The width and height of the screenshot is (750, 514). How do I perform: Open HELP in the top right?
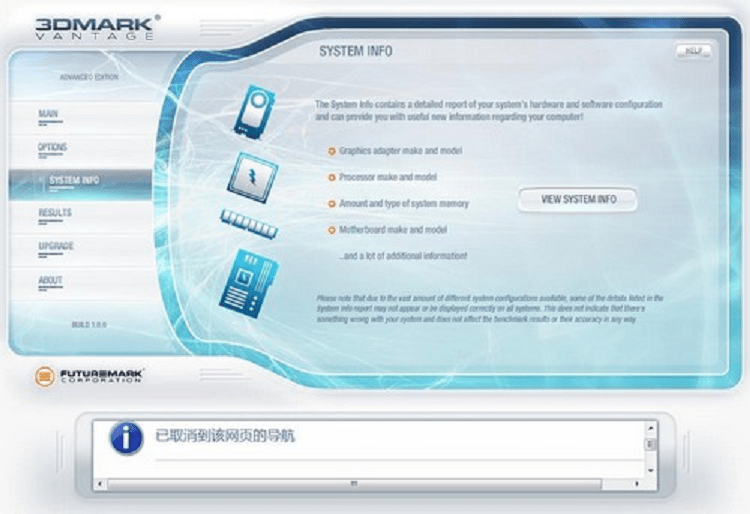click(694, 51)
